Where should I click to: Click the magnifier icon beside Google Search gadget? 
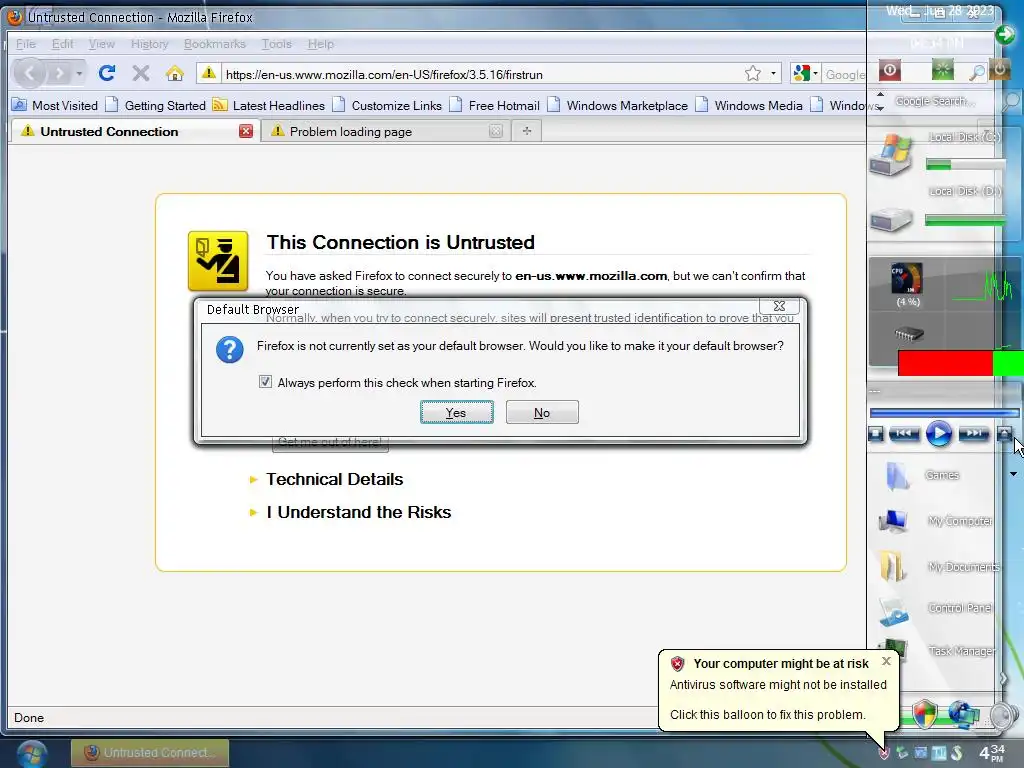(x=1011, y=101)
